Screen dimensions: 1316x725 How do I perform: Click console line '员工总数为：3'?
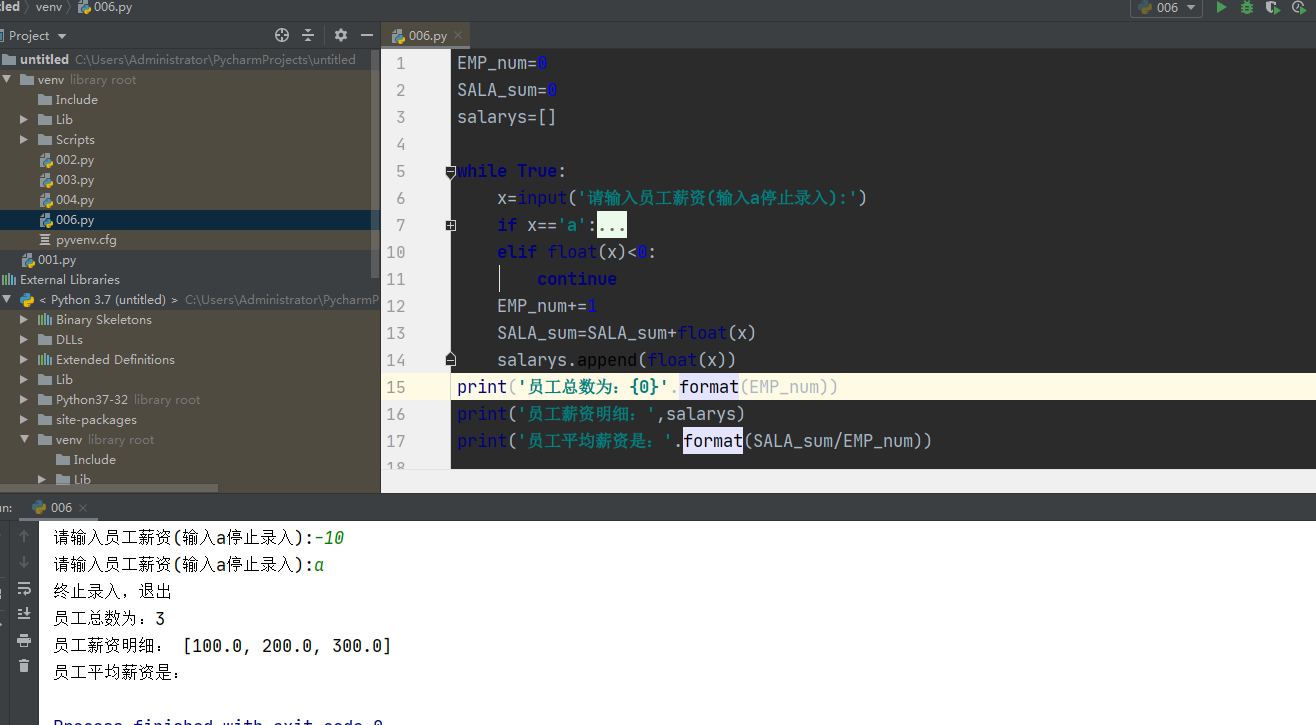click(x=109, y=619)
